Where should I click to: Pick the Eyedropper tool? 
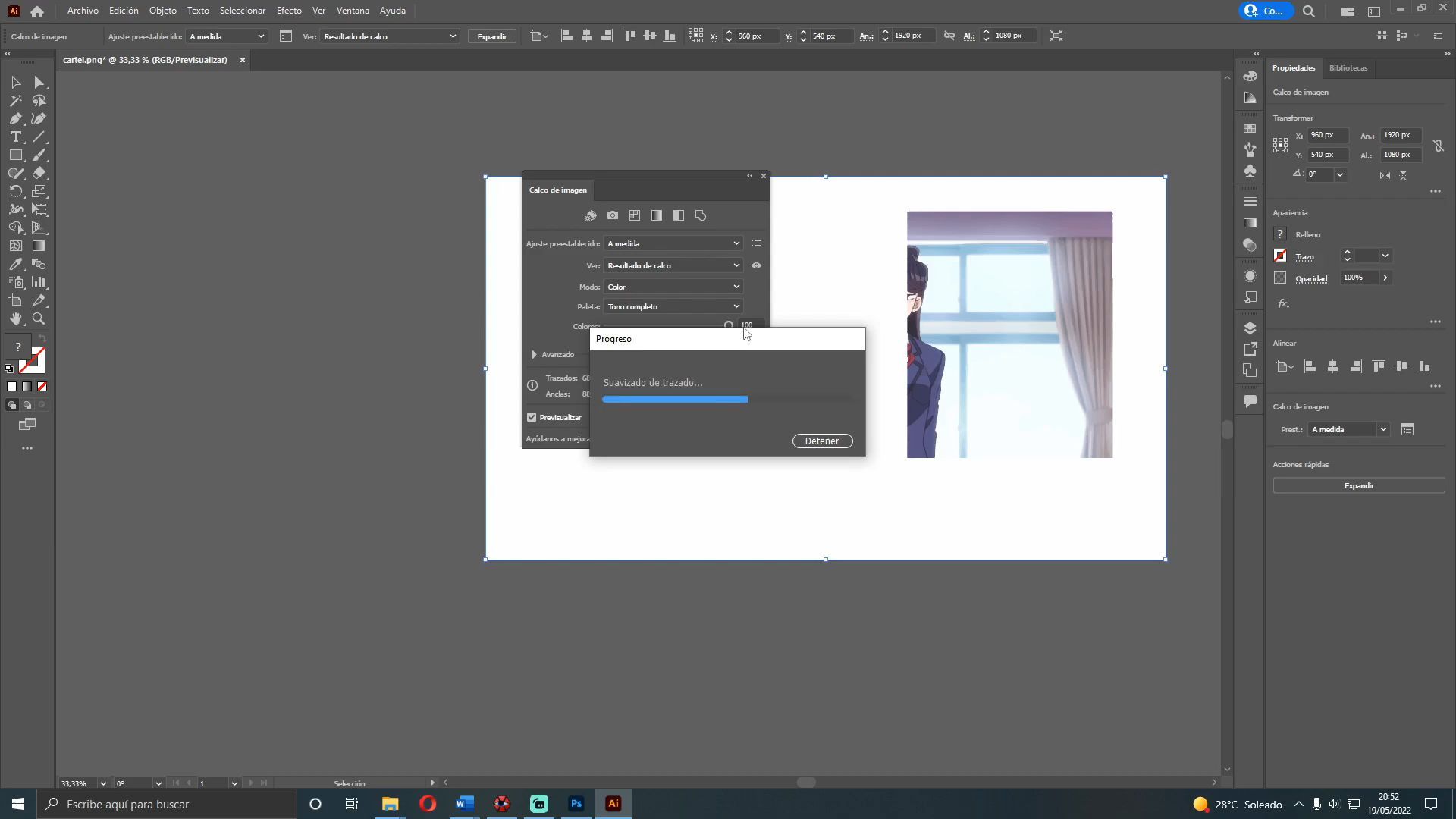pyautogui.click(x=15, y=265)
